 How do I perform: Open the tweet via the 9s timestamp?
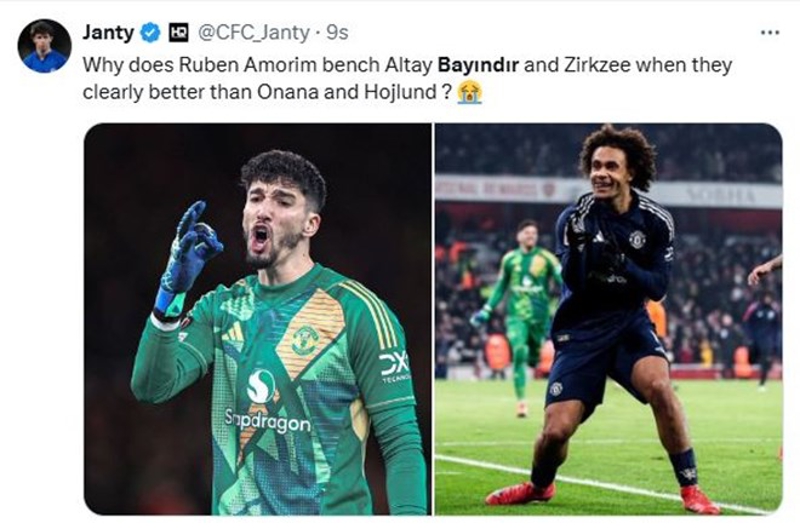pos(337,33)
